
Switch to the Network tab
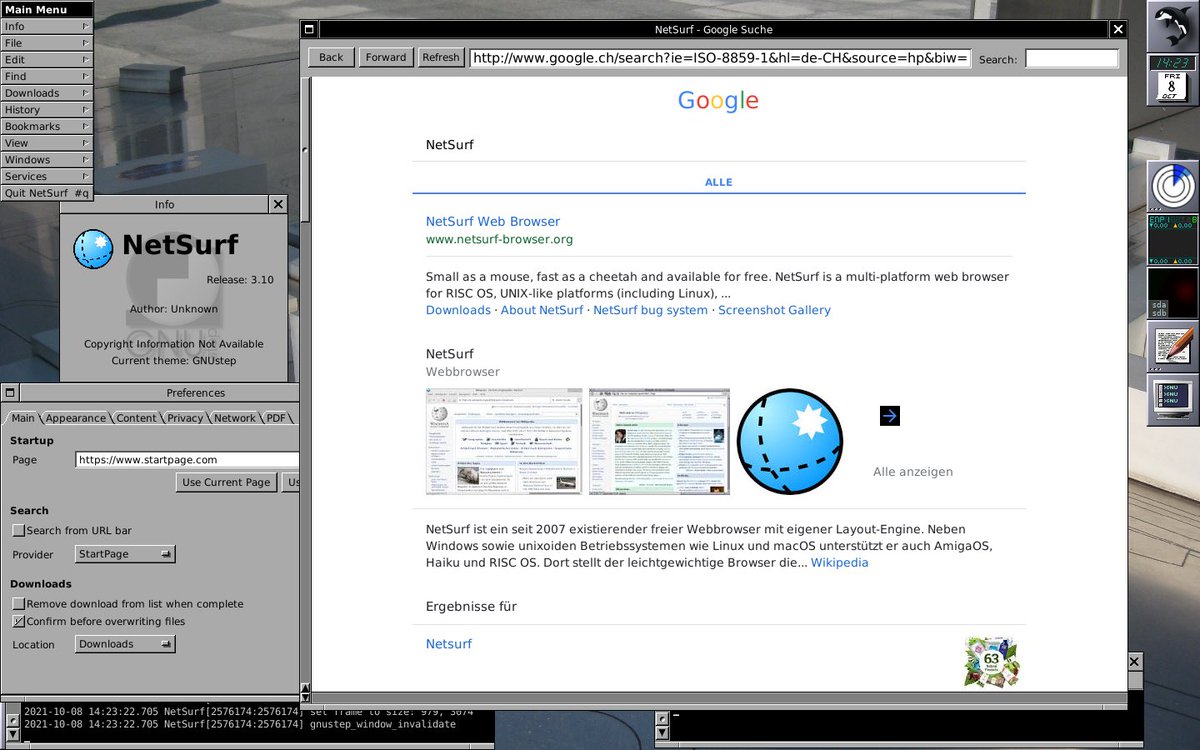[x=235, y=418]
